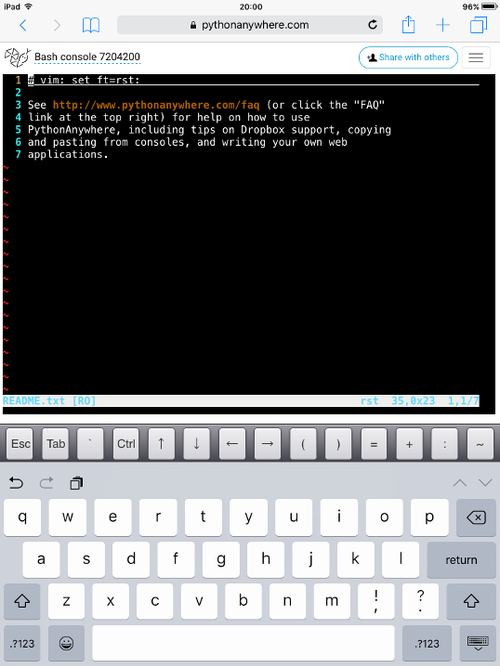The height and width of the screenshot is (666, 500).
Task: Click the rst filetype in status line
Action: 369,401
